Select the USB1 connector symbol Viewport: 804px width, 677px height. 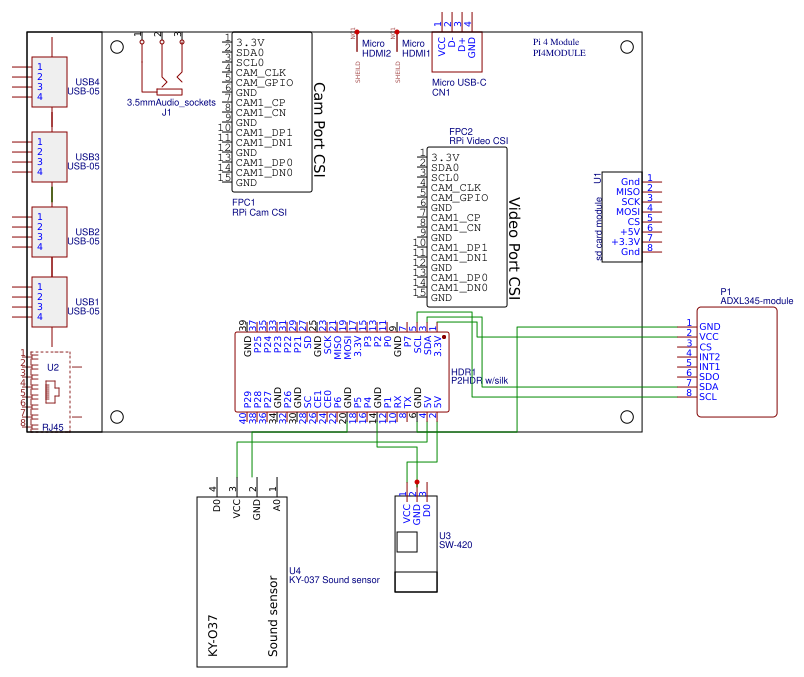(49, 302)
